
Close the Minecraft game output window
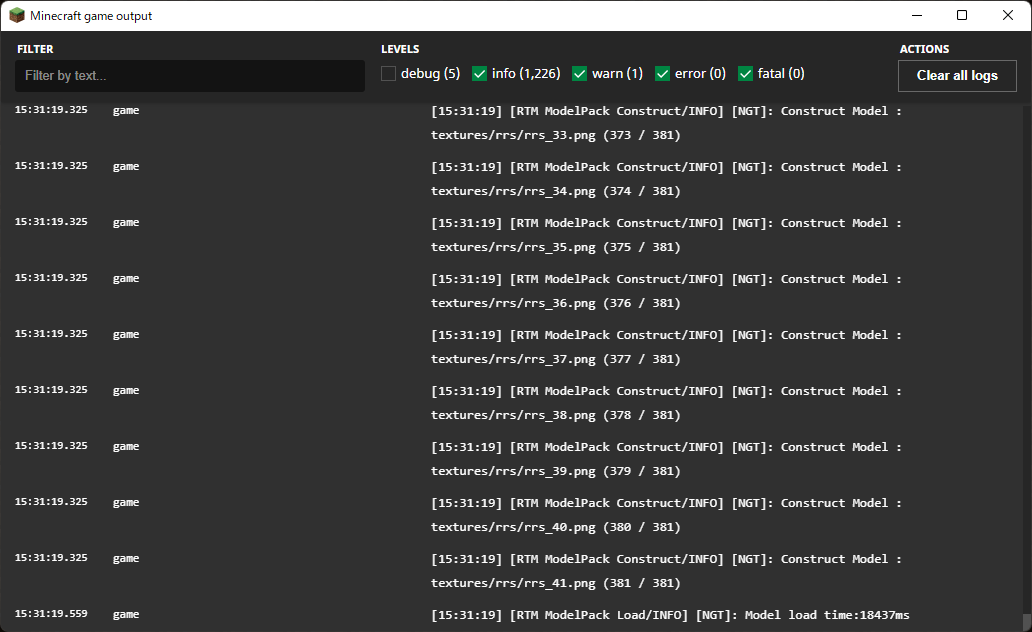click(1008, 15)
